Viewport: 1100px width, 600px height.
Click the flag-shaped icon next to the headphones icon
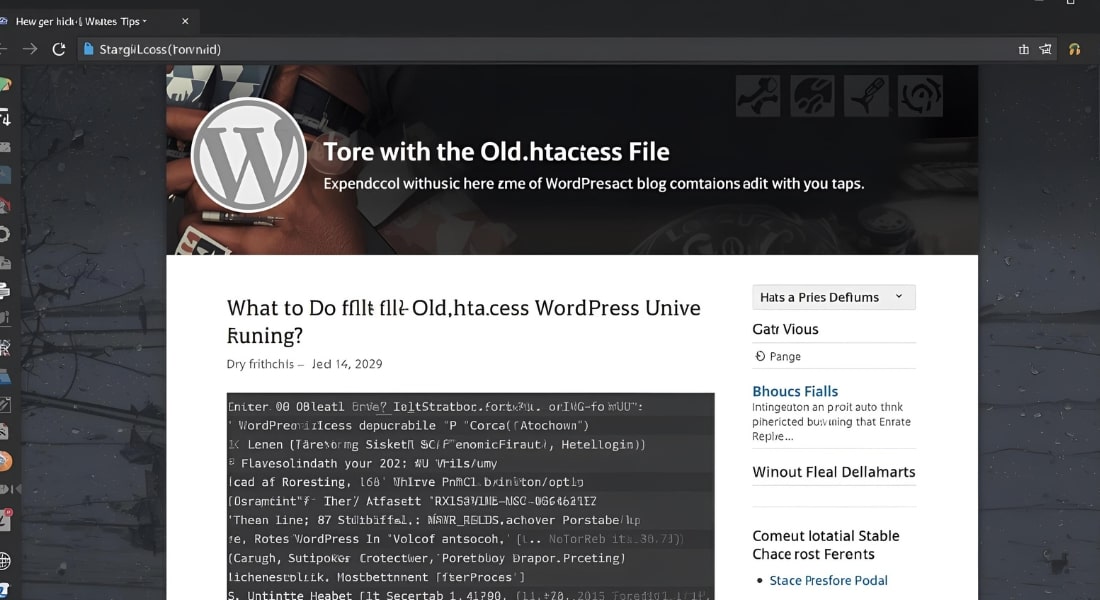(1045, 49)
